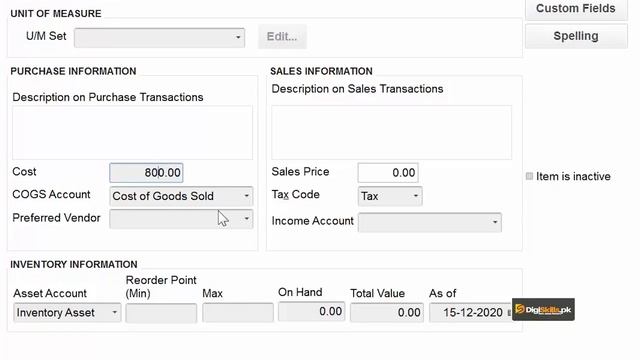Viewport: 640px width, 360px height.
Task: Open the U/M Set dropdown
Action: (x=160, y=38)
